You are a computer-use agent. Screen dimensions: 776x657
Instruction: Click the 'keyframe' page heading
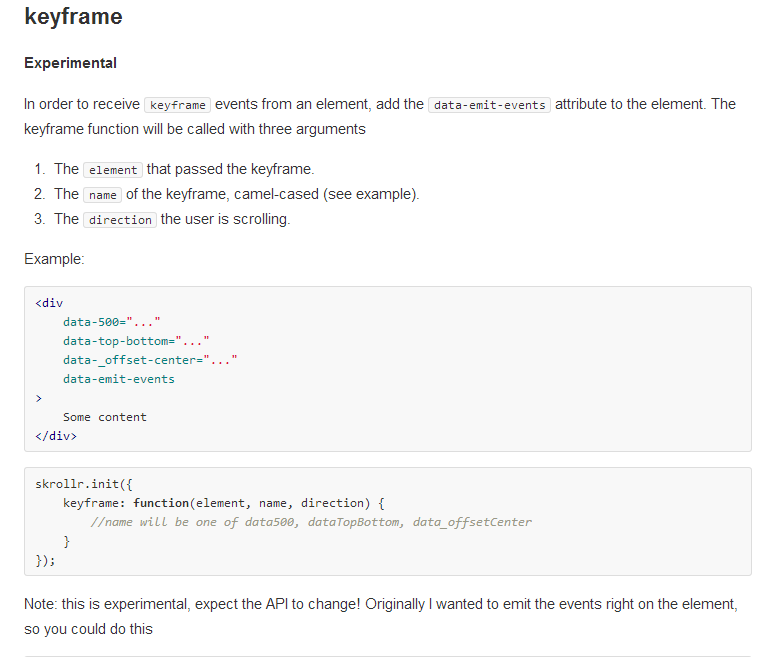(x=73, y=17)
